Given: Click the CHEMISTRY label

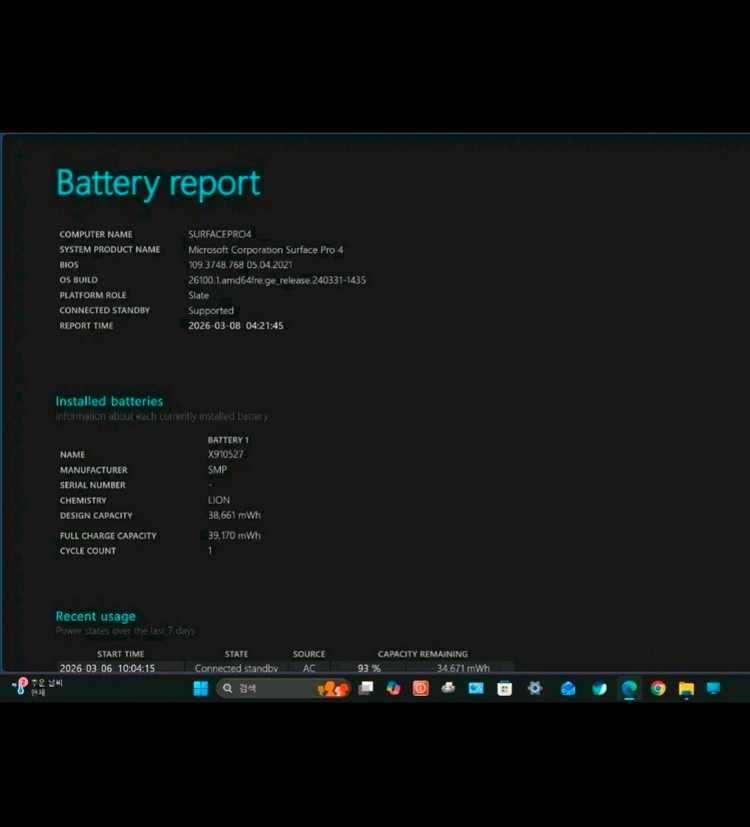Looking at the screenshot, I should coord(83,501).
